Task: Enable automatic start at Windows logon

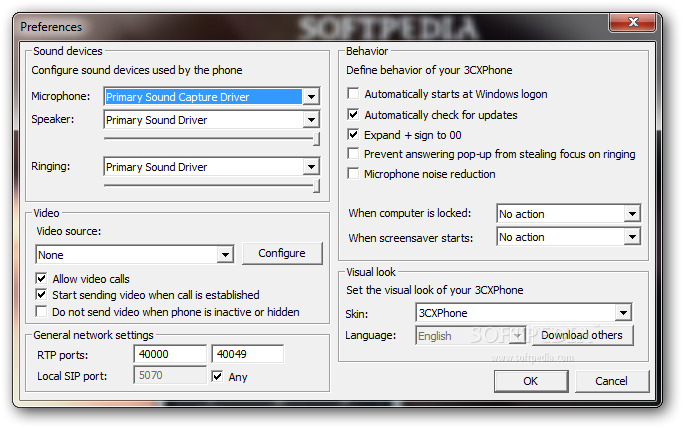Action: click(353, 94)
